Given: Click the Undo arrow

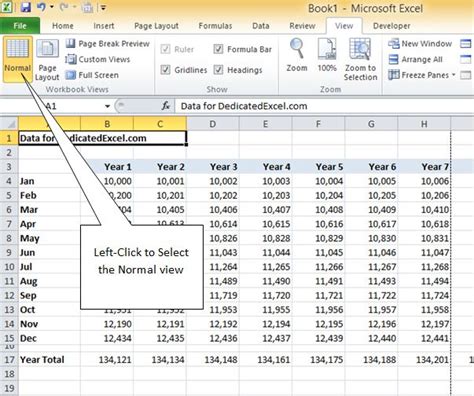Looking at the screenshot, I should tap(41, 7).
